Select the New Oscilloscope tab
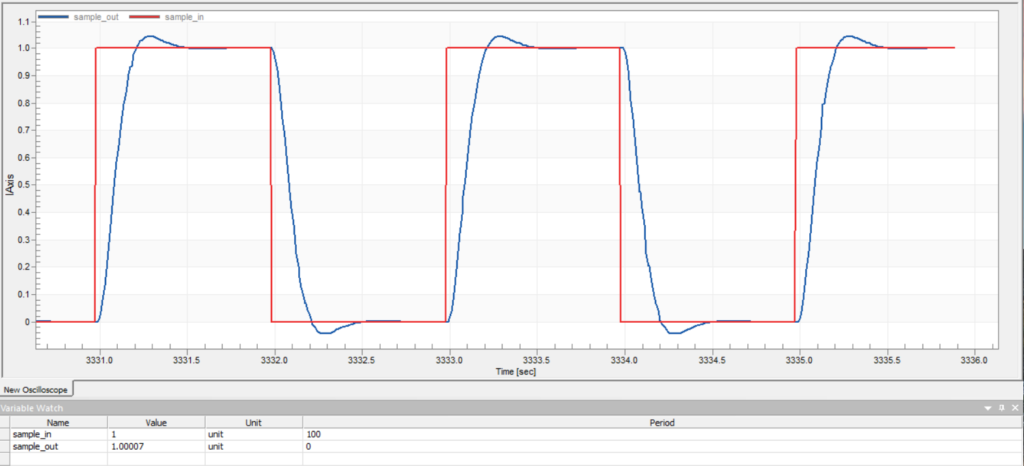 click(x=38, y=390)
